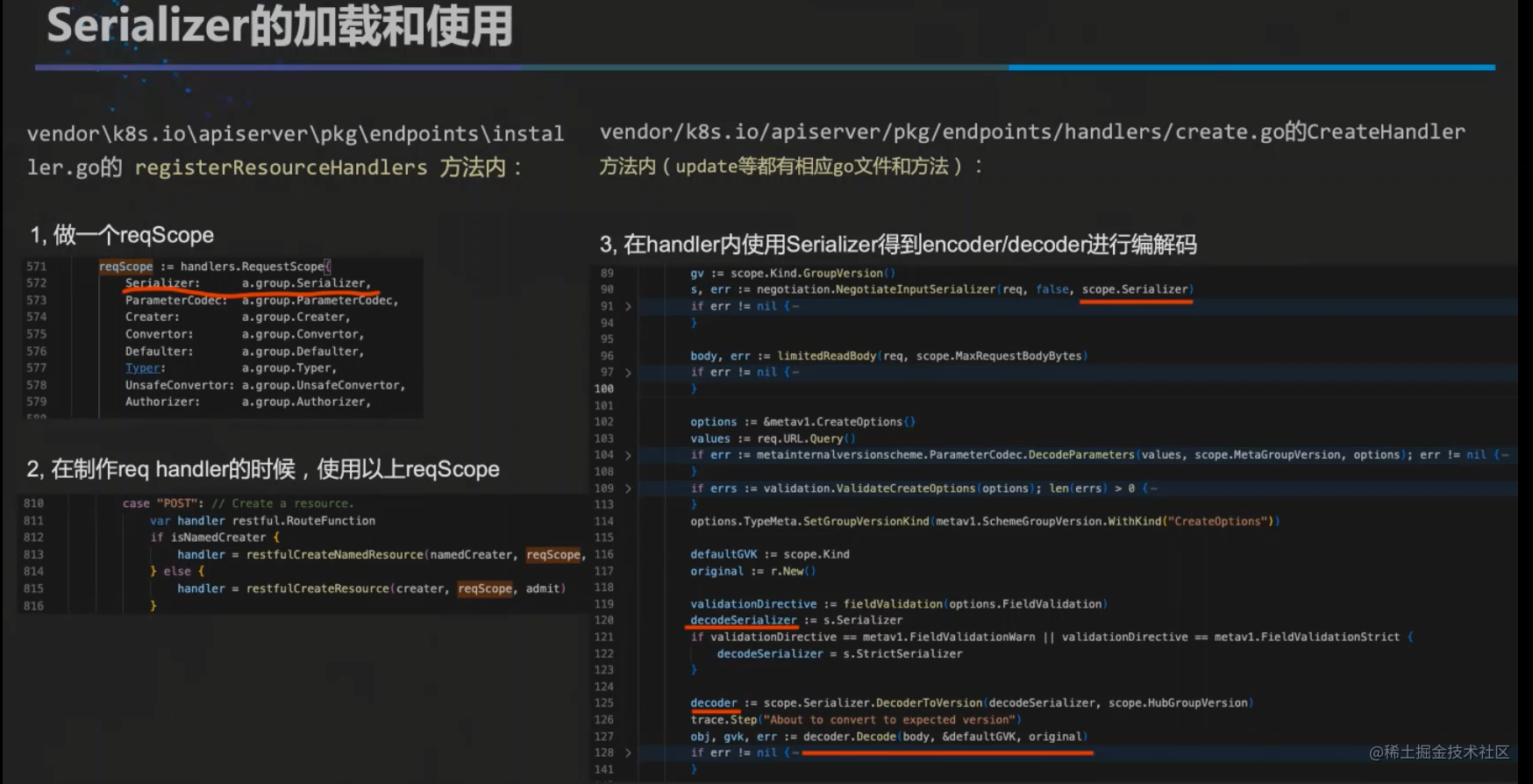Click the "restfulCreateResource" call on line 815
Viewport: 1533px width, 784px height.
[x=318, y=588]
